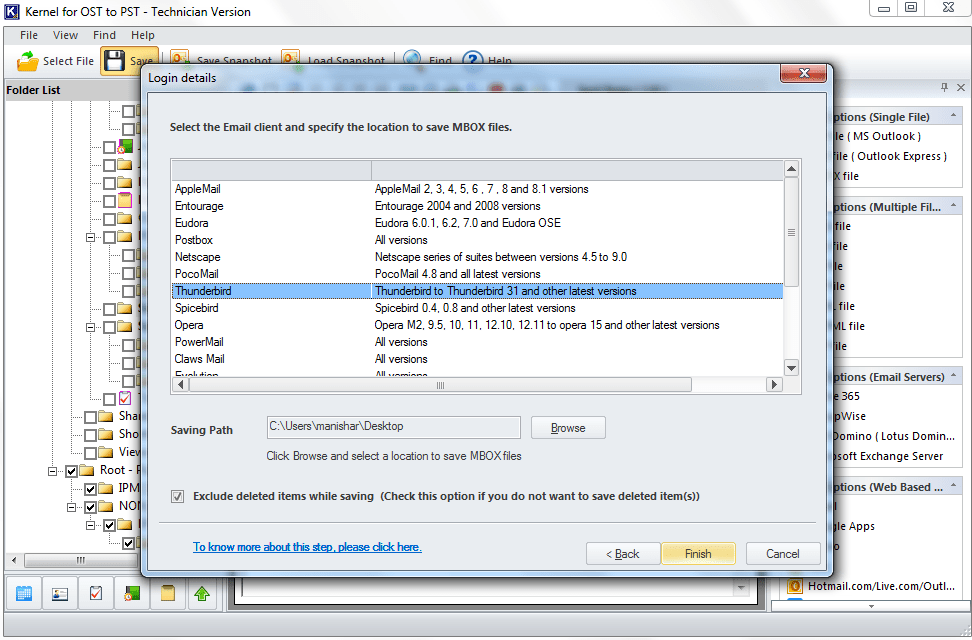This screenshot has width=972, height=640.
Task: Collapse the Root folder tree node
Action: pyautogui.click(x=53, y=471)
